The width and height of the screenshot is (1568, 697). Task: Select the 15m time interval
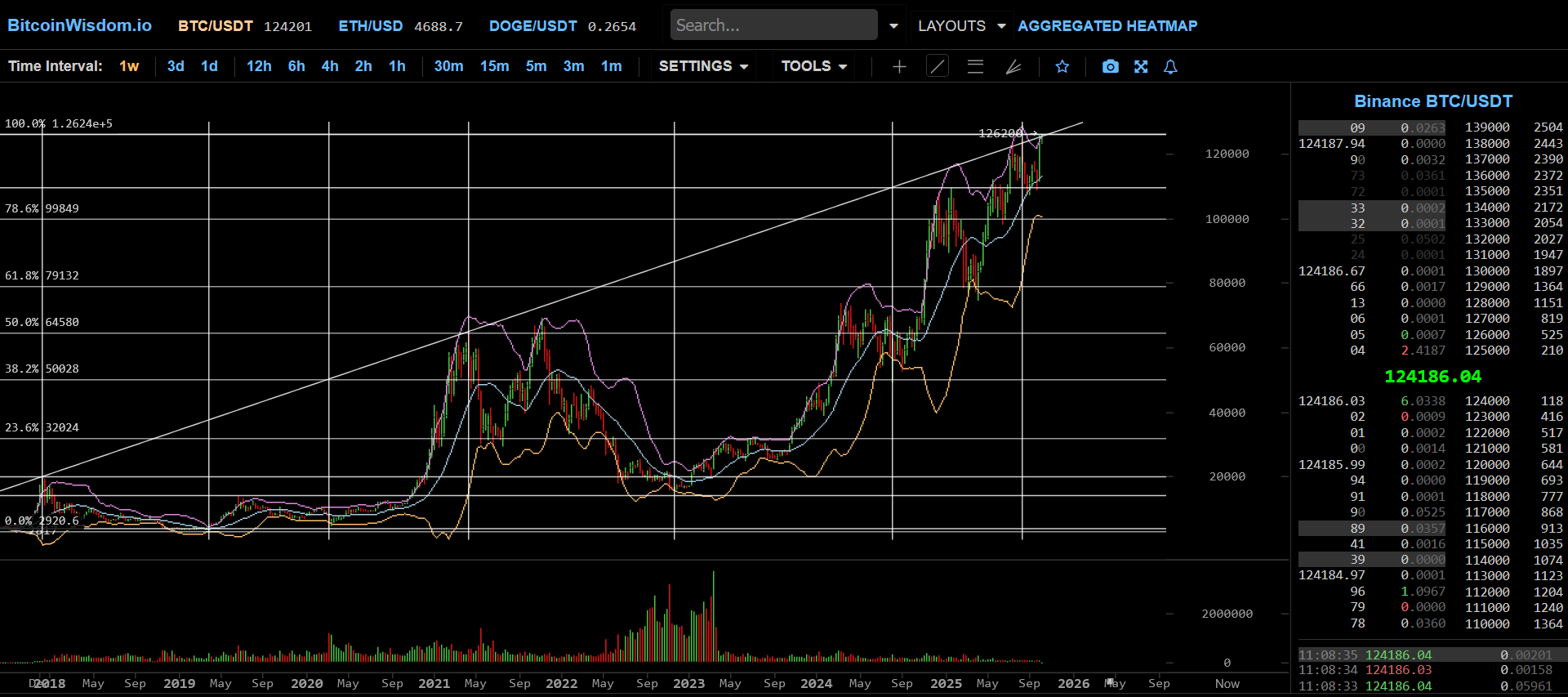click(x=494, y=66)
